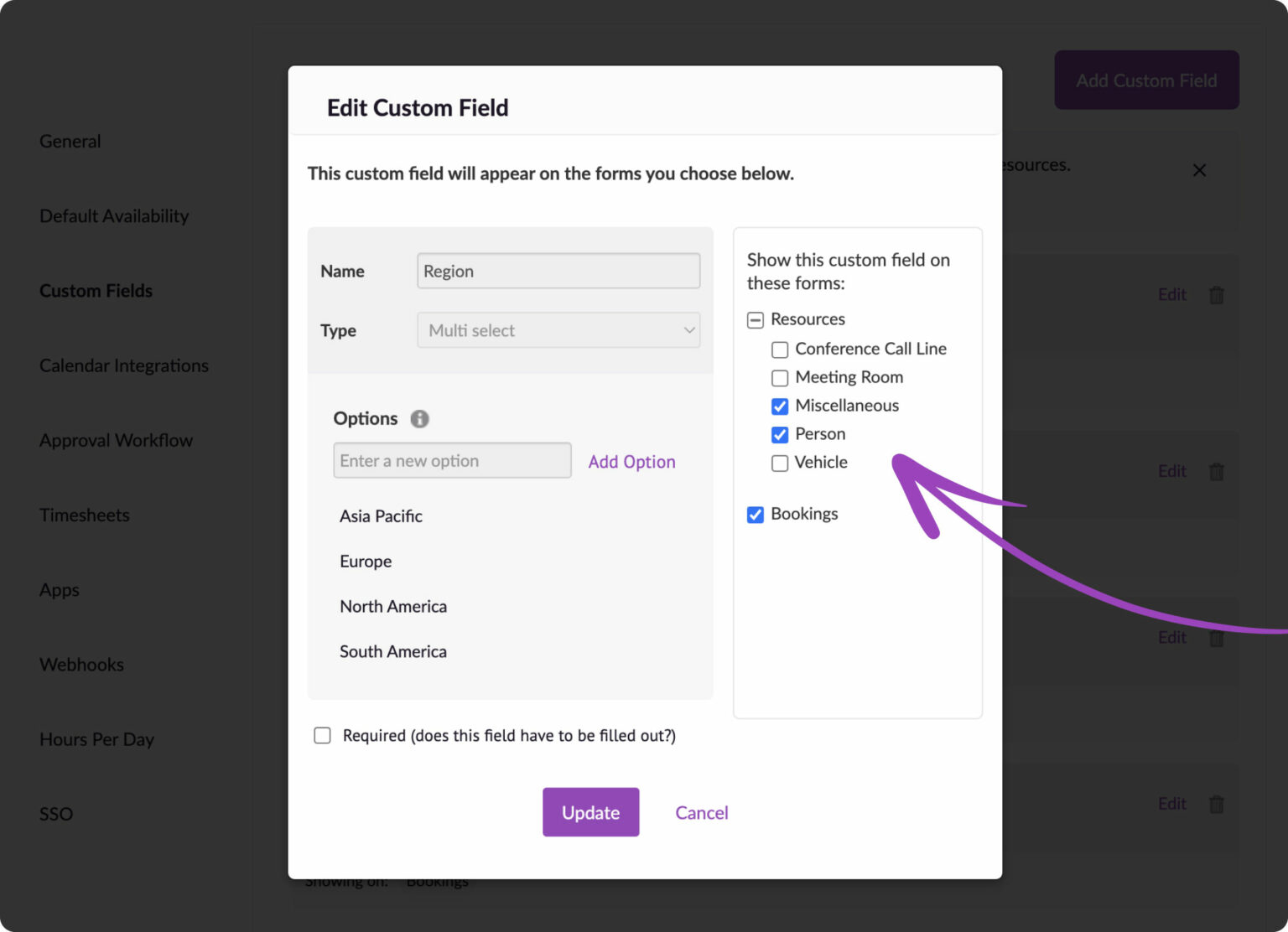Click Add Option to add a region
The image size is (1288, 932).
click(x=631, y=461)
